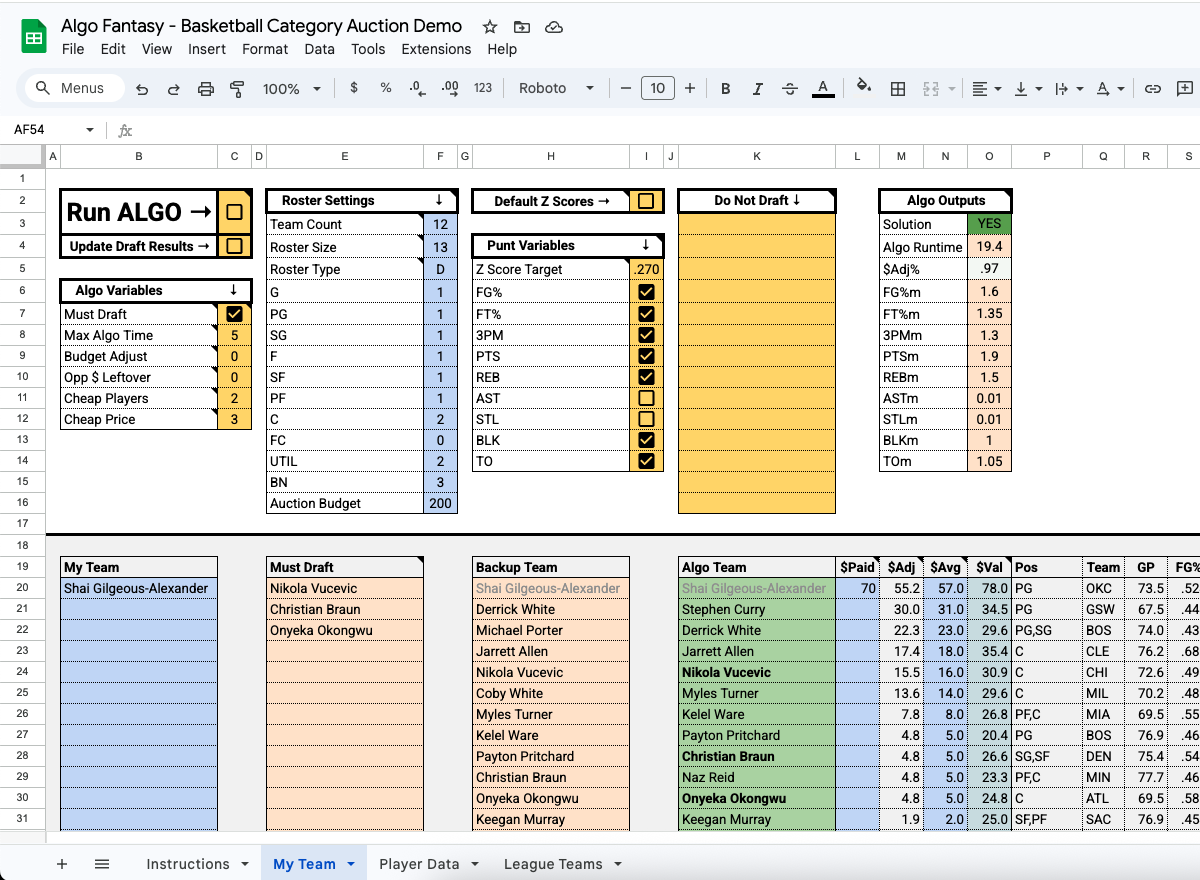1200x880 pixels.
Task: Check the Run ALGO checkbox
Action: point(235,212)
